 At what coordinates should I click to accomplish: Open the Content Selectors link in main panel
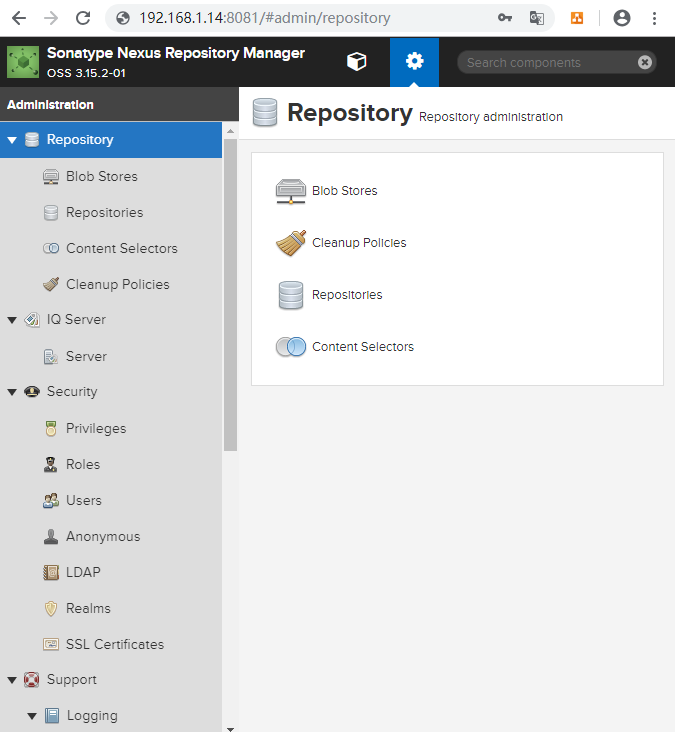tap(363, 347)
